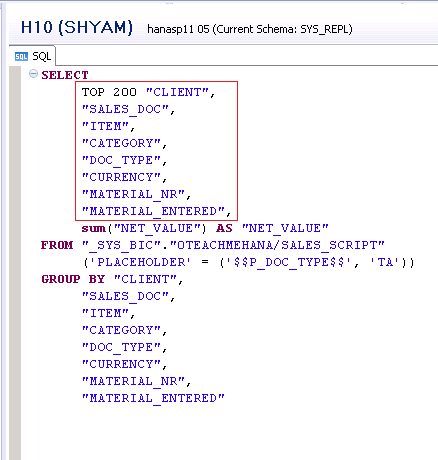438x460 pixels.
Task: Click the sum function keyword
Action: (x=94, y=228)
